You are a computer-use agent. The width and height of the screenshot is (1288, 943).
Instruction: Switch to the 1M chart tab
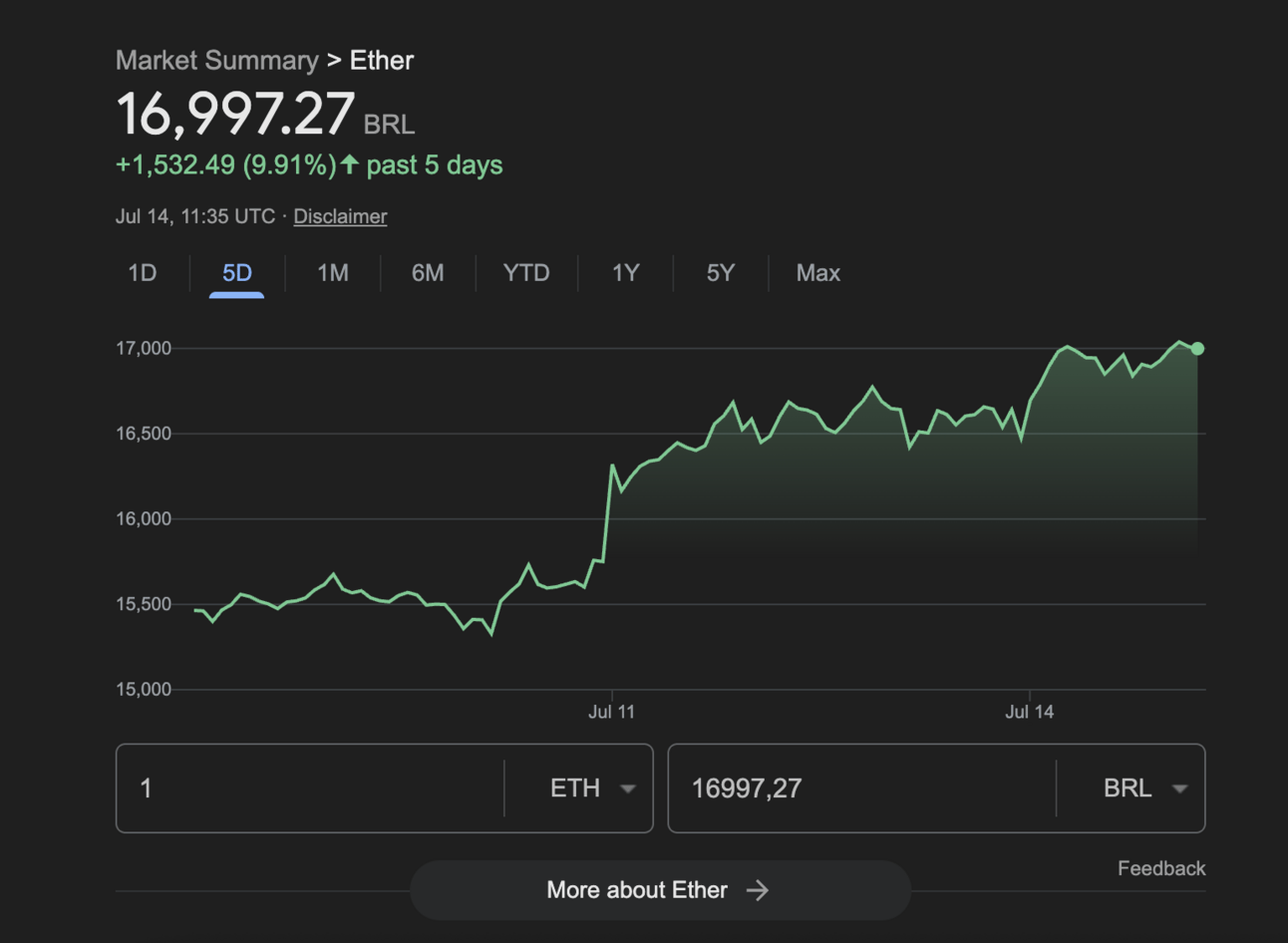coord(333,273)
